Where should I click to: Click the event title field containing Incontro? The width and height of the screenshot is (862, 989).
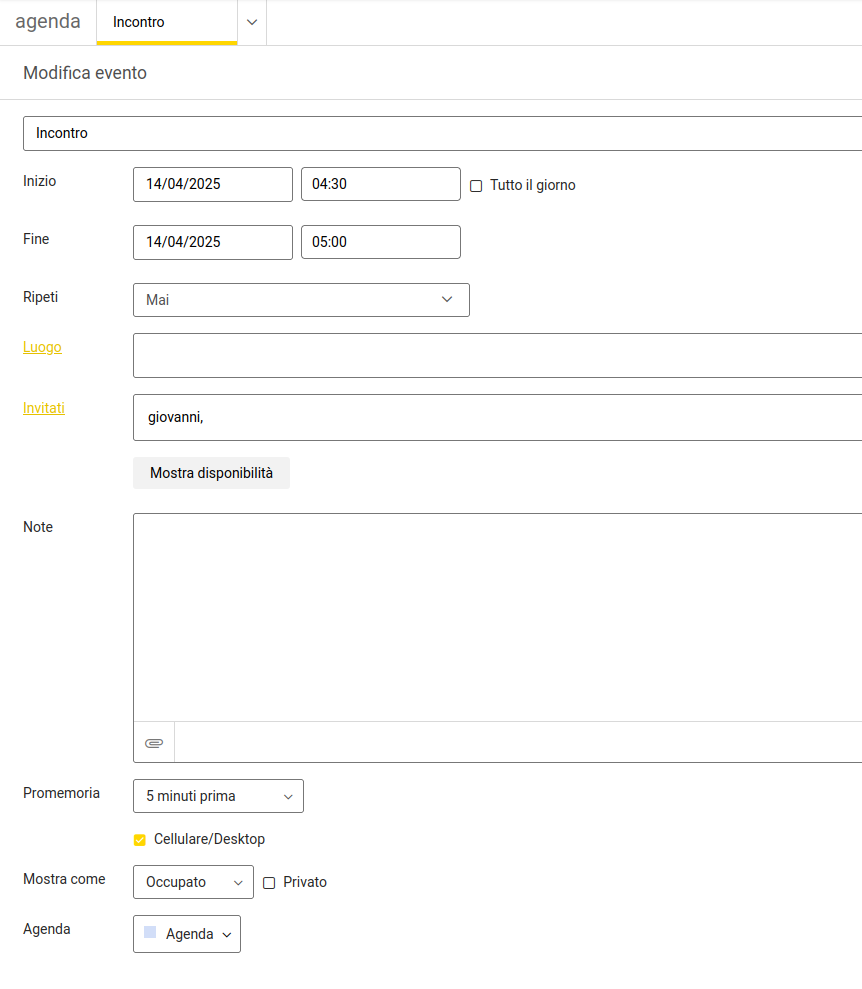click(x=443, y=133)
